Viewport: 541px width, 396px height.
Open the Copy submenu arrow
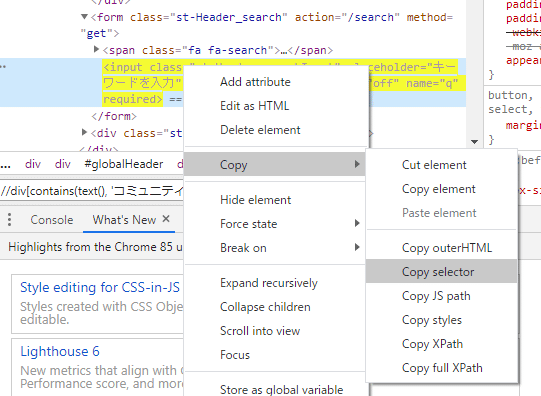pyautogui.click(x=357, y=164)
